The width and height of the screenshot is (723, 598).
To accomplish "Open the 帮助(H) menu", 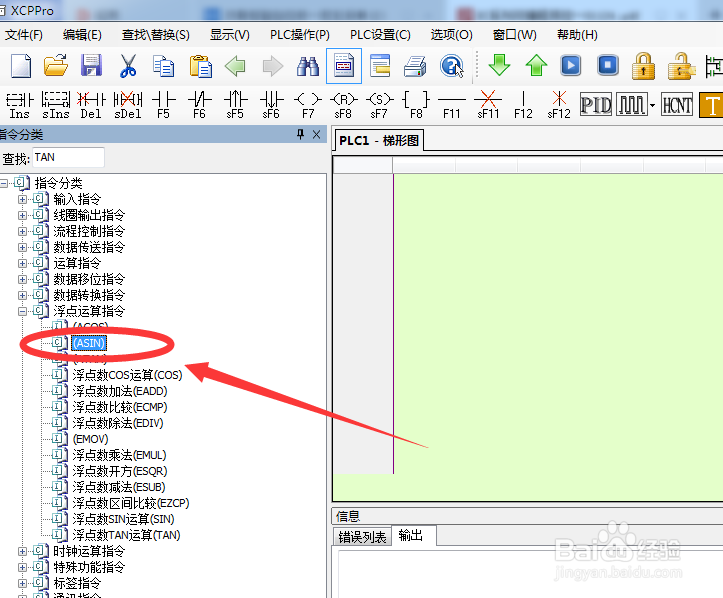I will click(577, 35).
